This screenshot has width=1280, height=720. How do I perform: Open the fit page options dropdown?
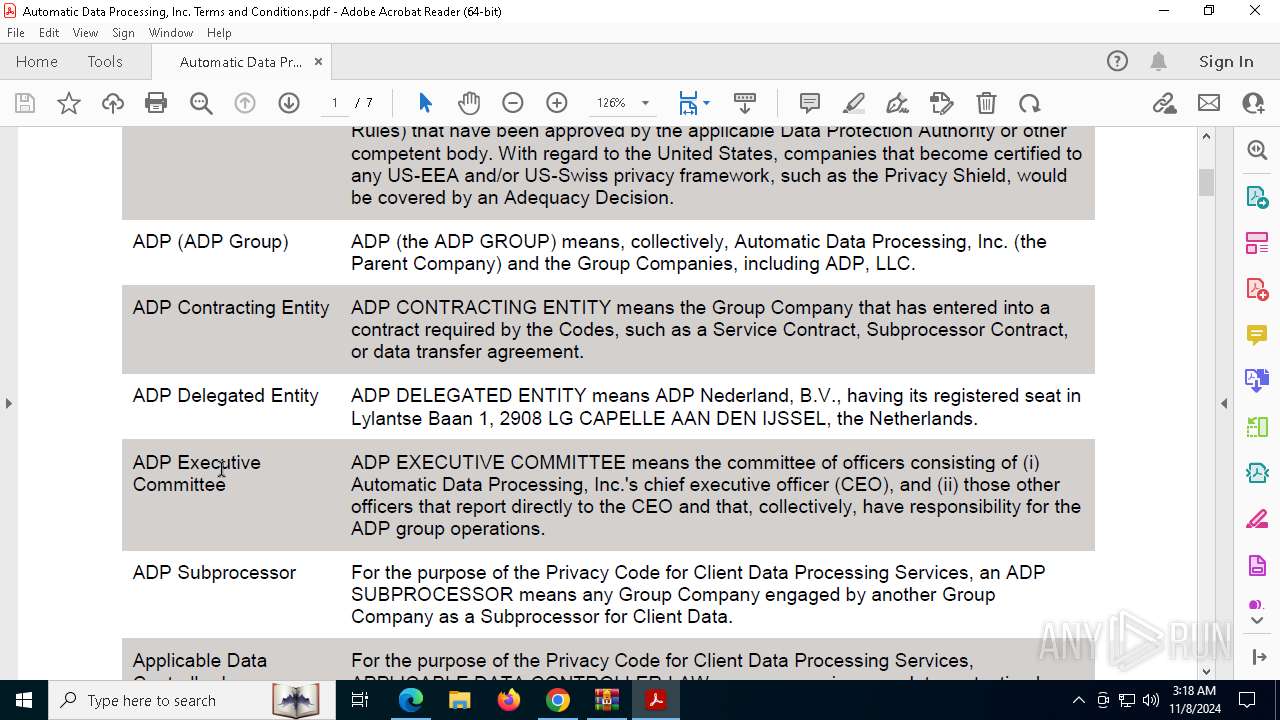tap(706, 103)
